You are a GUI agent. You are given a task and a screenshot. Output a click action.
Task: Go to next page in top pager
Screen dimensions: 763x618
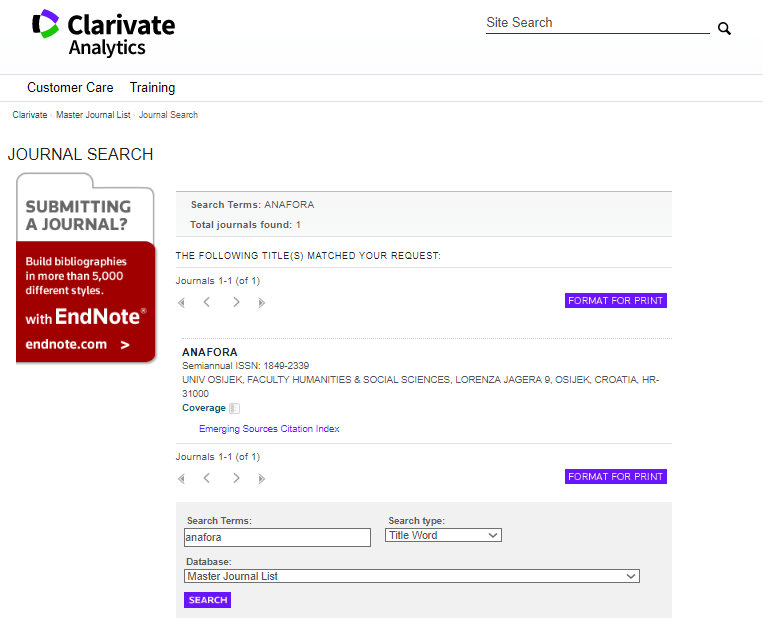pos(236,302)
